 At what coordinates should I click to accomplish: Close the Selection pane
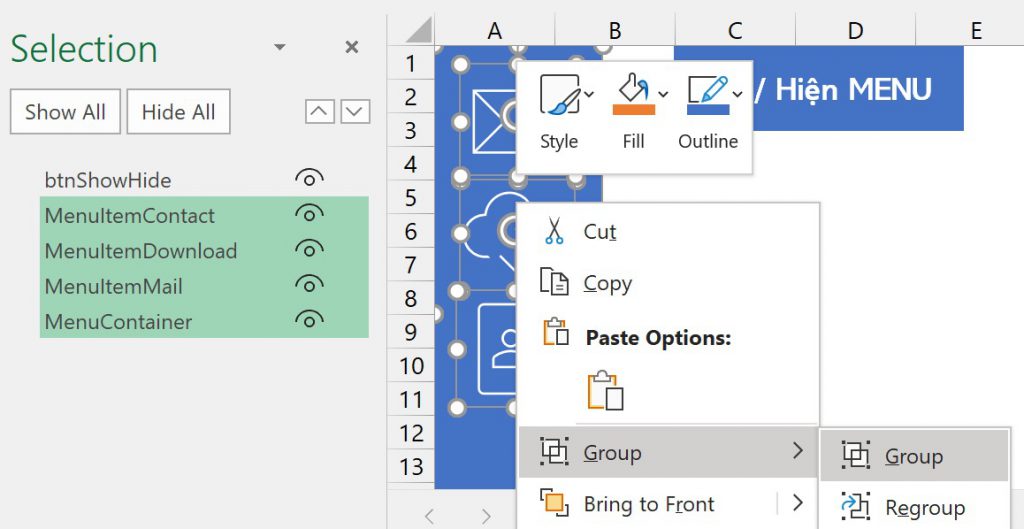tap(352, 47)
